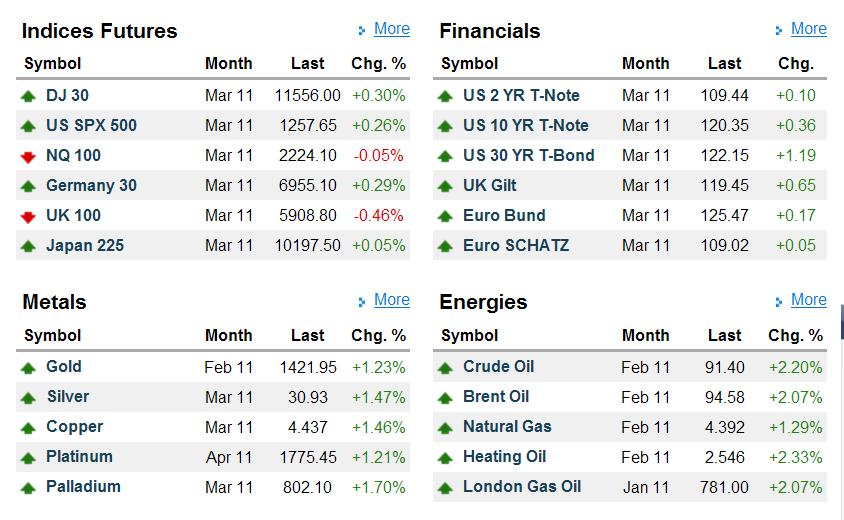Select the Natural Gas symbol
Screen dimensions: 844x520
507,427
